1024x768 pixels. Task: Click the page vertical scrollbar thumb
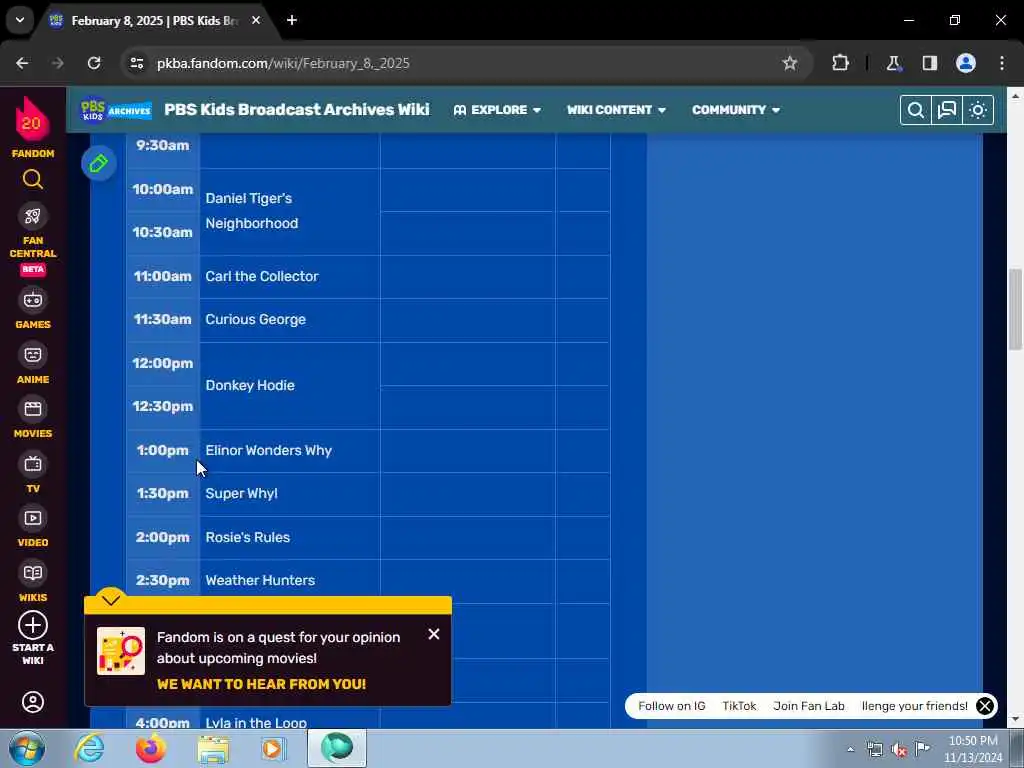coord(1016,310)
